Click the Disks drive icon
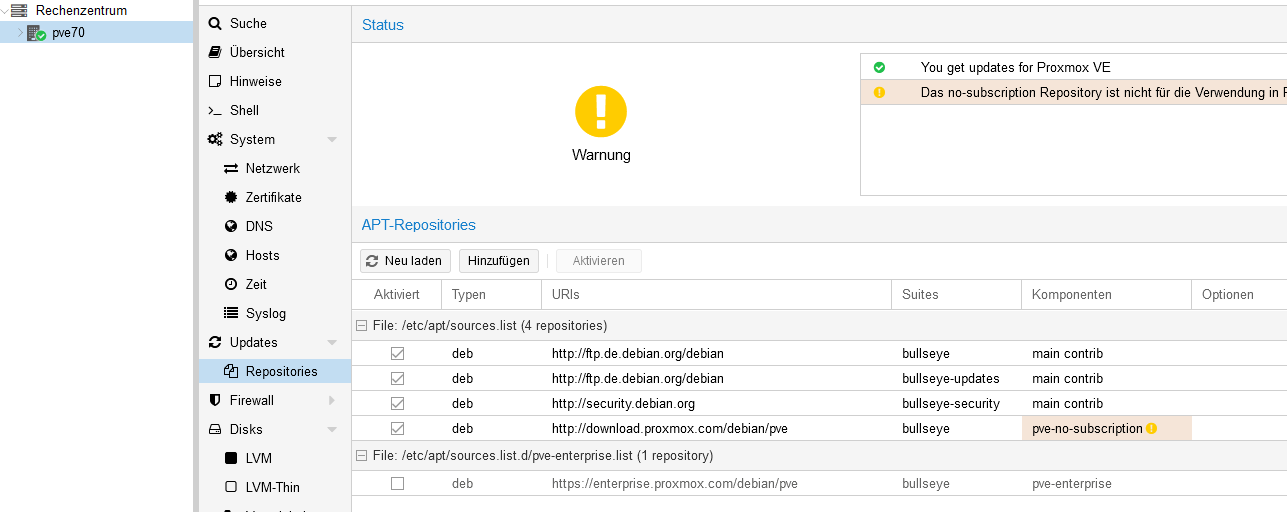The height and width of the screenshot is (512, 1287). point(214,429)
